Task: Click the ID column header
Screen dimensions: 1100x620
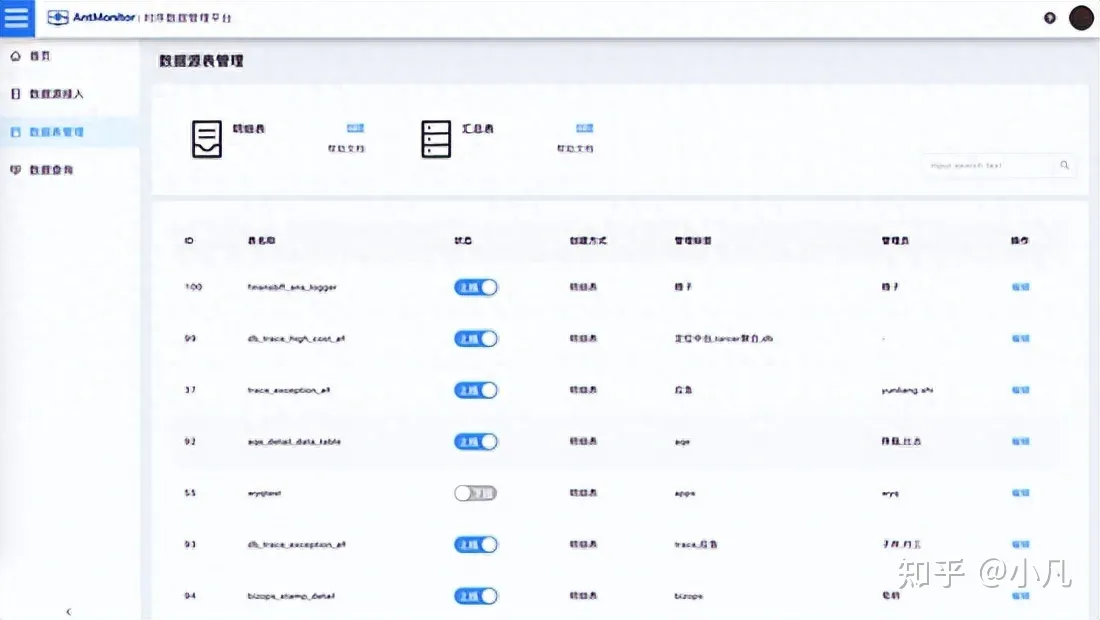Action: point(189,241)
